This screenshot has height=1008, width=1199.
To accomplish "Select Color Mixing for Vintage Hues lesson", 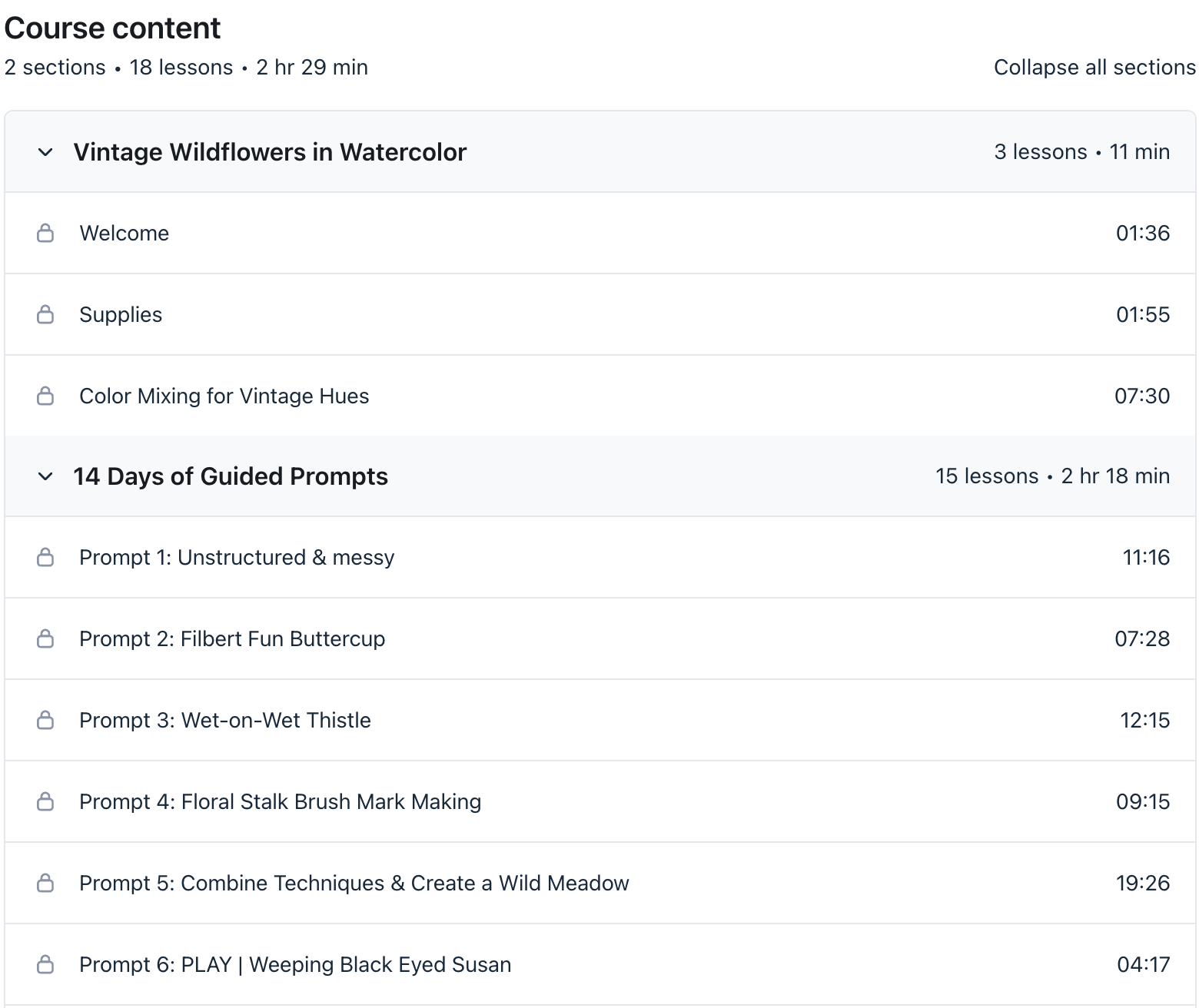I will 224,396.
